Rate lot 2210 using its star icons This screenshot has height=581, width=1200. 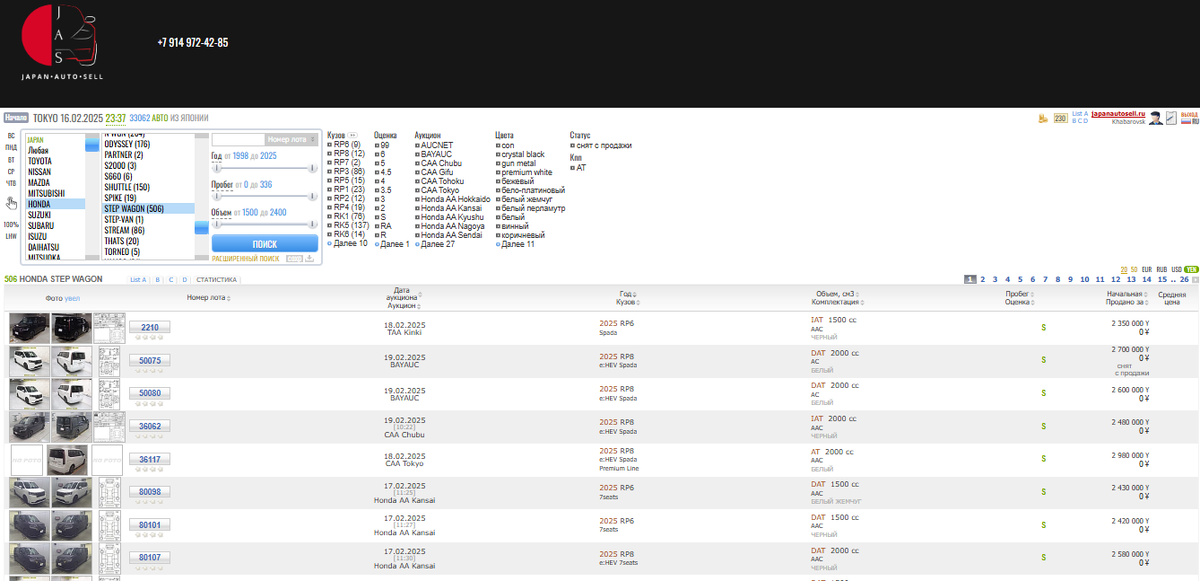(150, 338)
